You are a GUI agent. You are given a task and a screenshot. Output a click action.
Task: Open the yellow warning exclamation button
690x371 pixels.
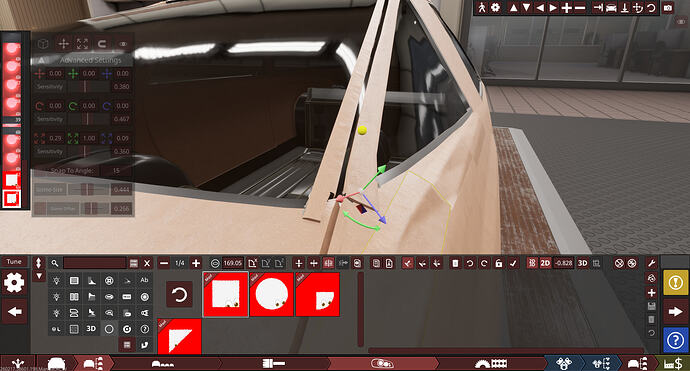(x=675, y=283)
